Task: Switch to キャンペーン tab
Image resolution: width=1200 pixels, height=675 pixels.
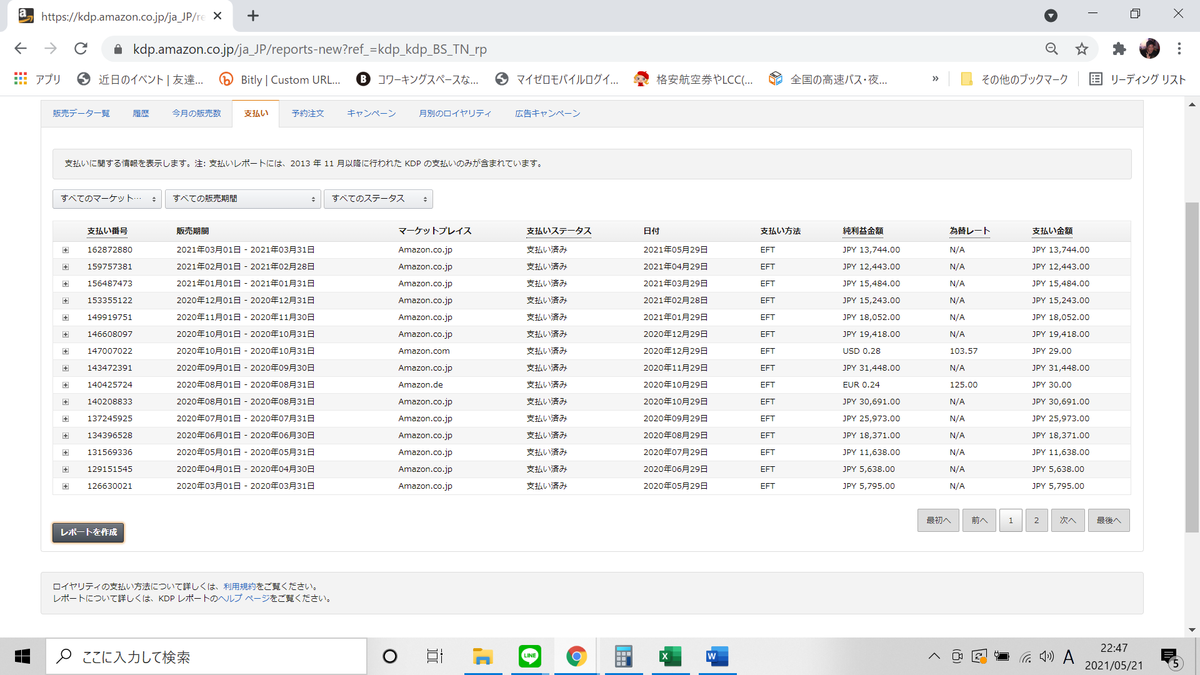Action: pyautogui.click(x=371, y=114)
